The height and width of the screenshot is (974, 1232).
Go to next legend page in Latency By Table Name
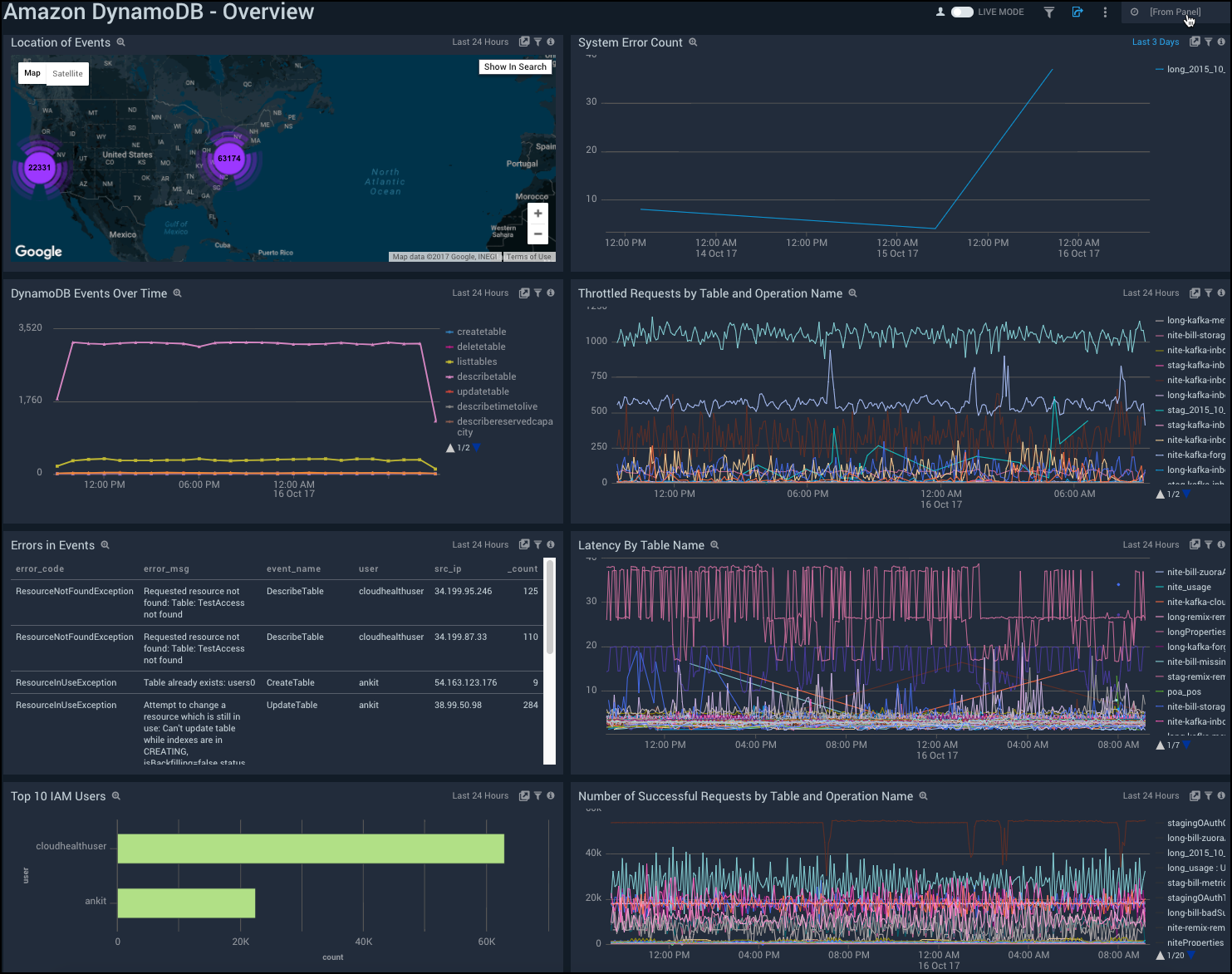pyautogui.click(x=1186, y=745)
